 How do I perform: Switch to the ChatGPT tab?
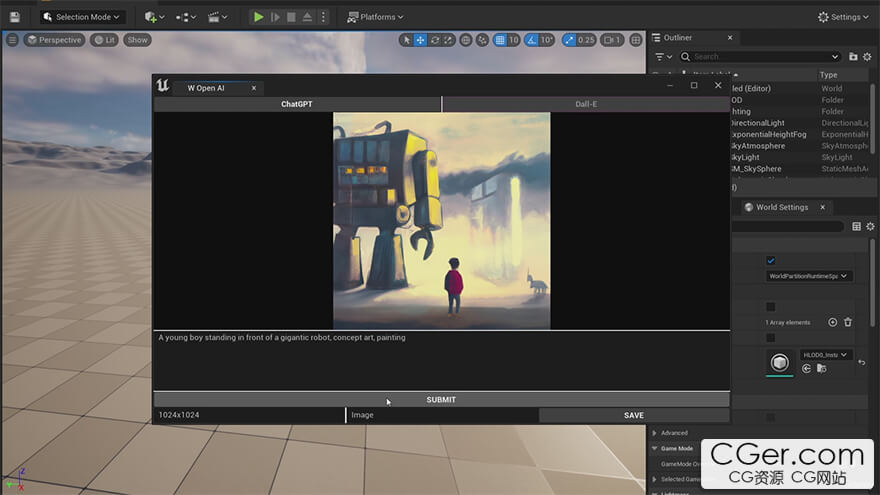(297, 104)
